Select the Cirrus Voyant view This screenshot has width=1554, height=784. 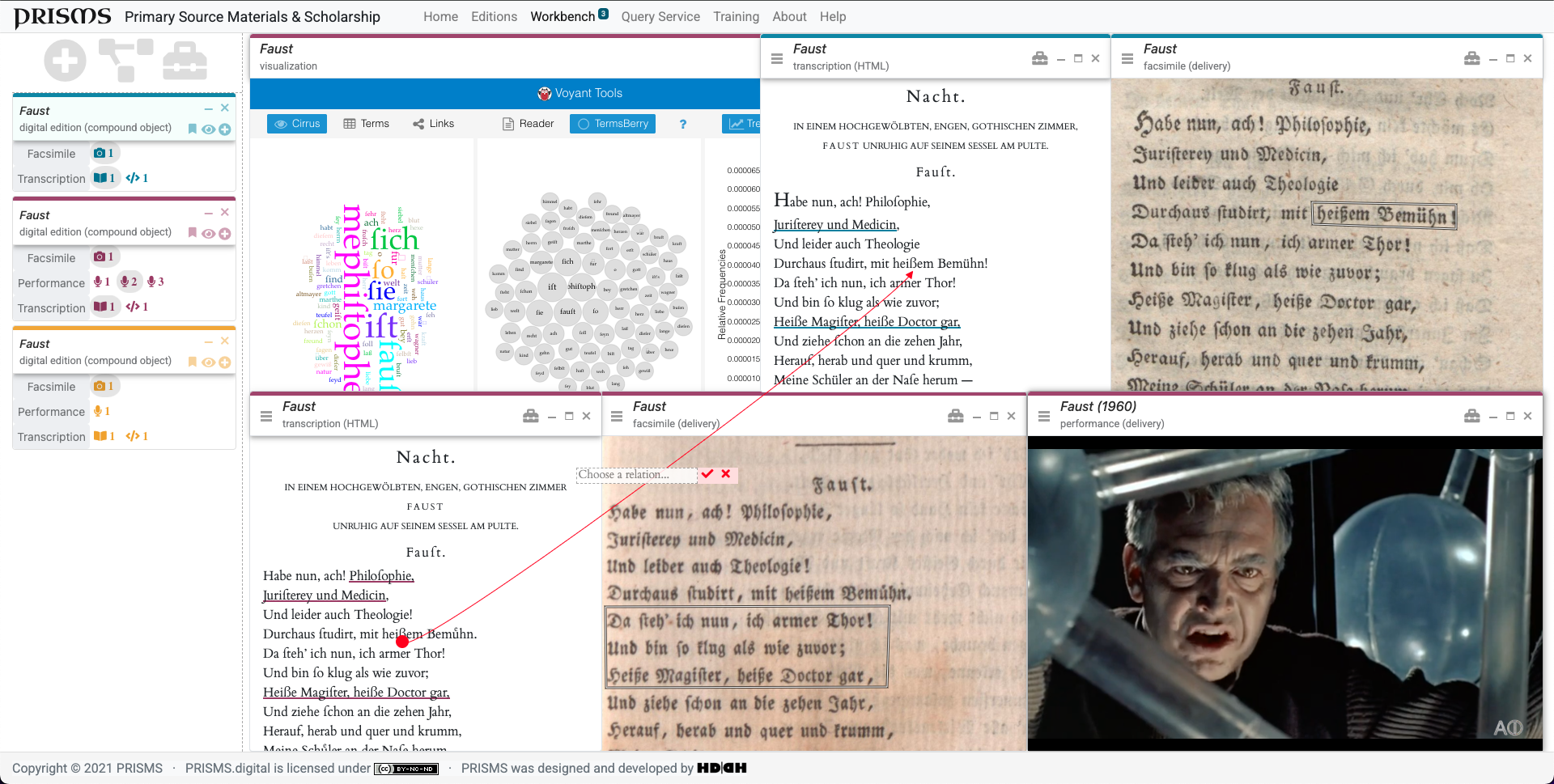[x=297, y=124]
